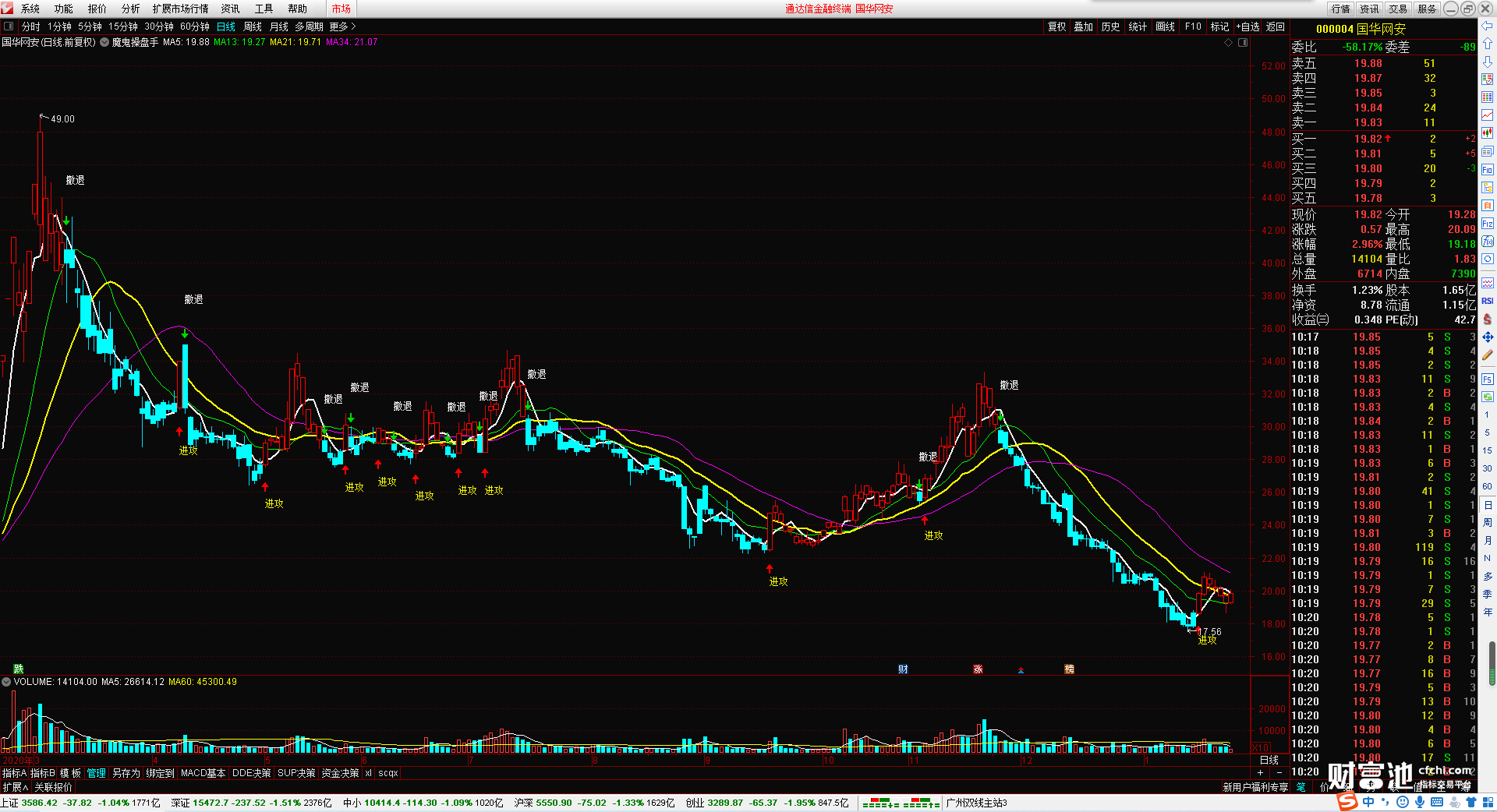Click the circle select icon in sidebar
Screen dimensions: 1497x812
pyautogui.click(x=1487, y=259)
